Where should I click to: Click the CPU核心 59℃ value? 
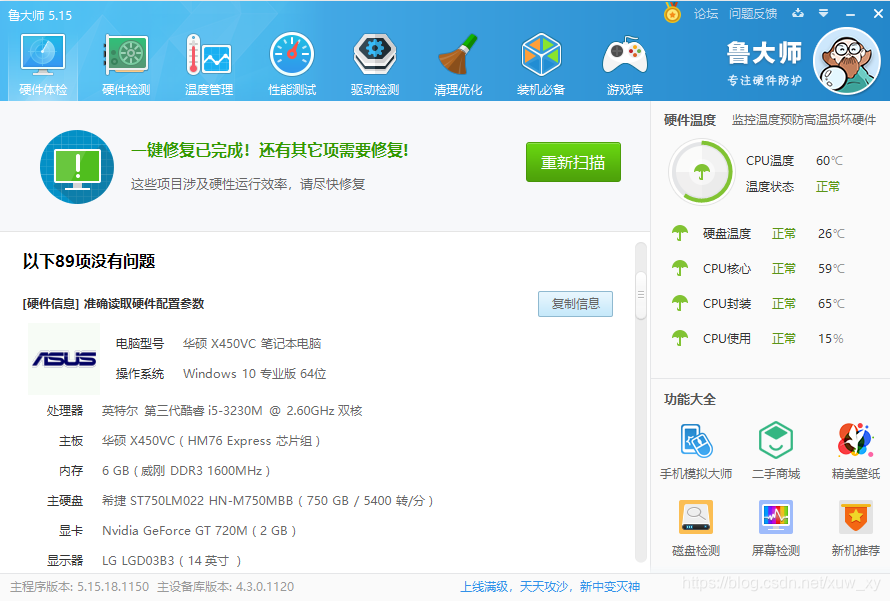click(x=831, y=268)
